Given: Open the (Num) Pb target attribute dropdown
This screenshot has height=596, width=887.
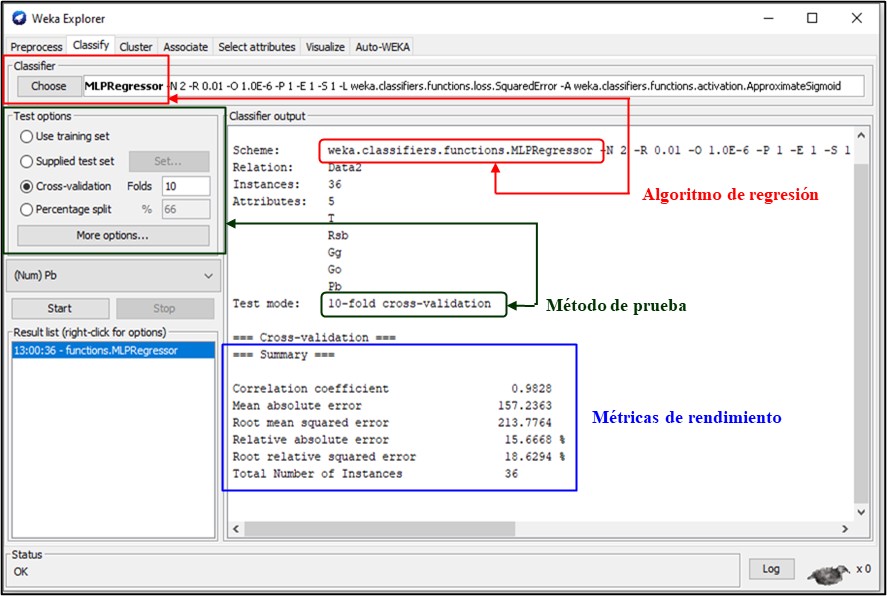Looking at the screenshot, I should point(113,275).
